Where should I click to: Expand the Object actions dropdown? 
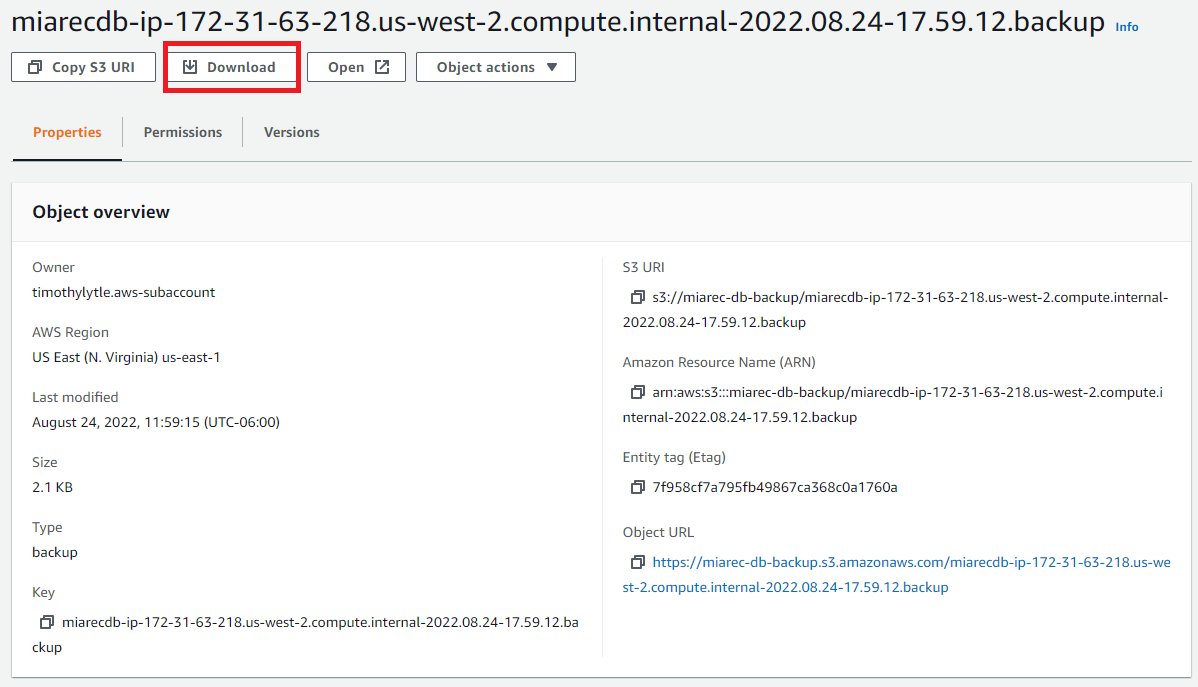[496, 67]
